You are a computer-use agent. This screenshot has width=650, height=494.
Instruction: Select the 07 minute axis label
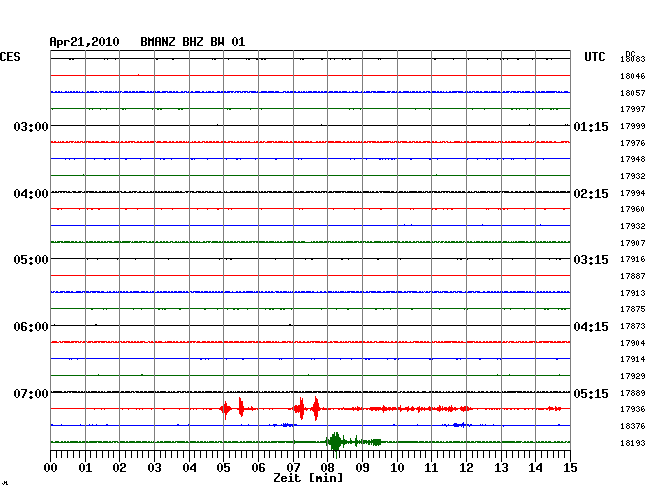293,468
